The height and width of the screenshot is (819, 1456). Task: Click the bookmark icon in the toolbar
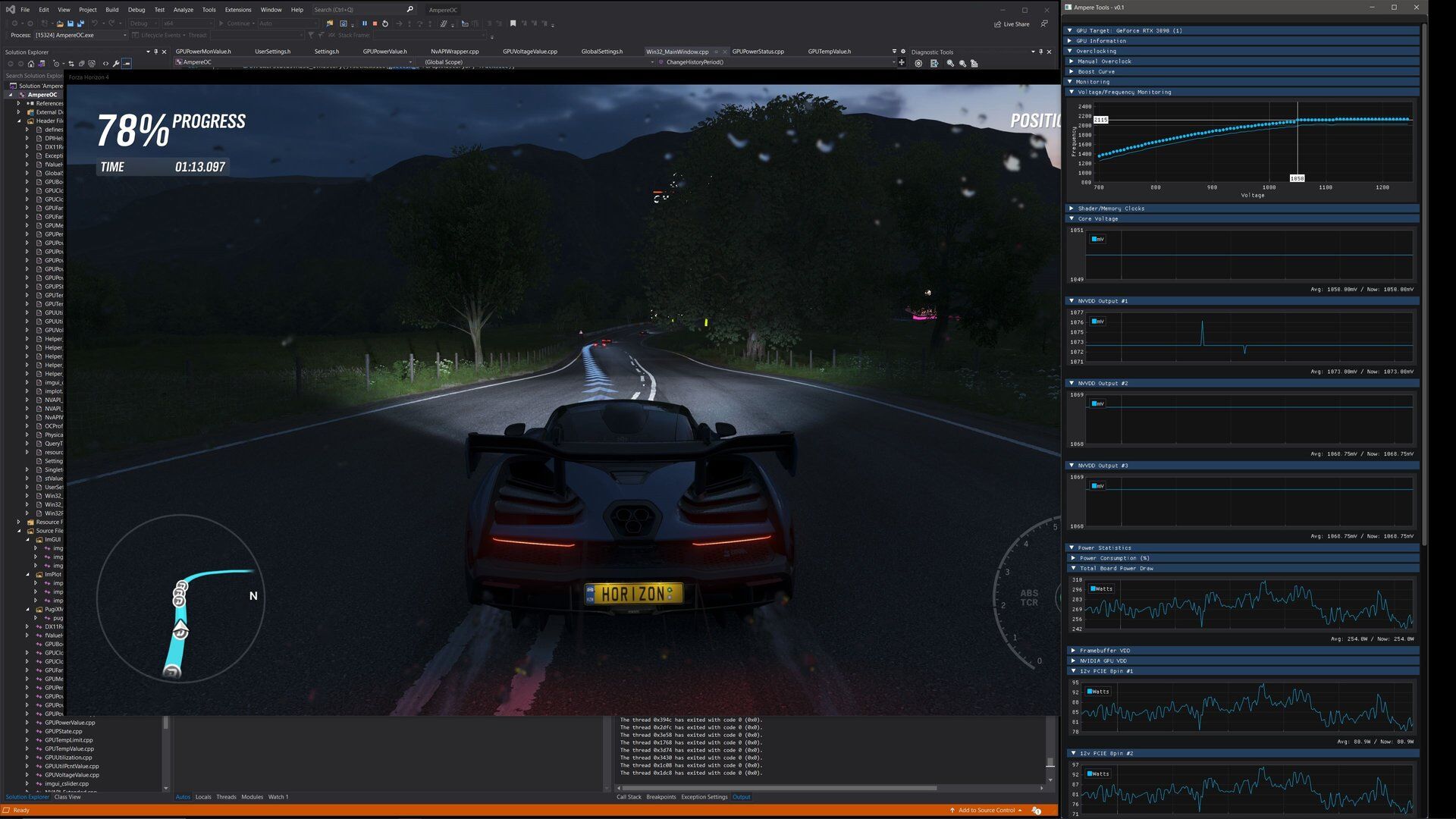(x=513, y=24)
